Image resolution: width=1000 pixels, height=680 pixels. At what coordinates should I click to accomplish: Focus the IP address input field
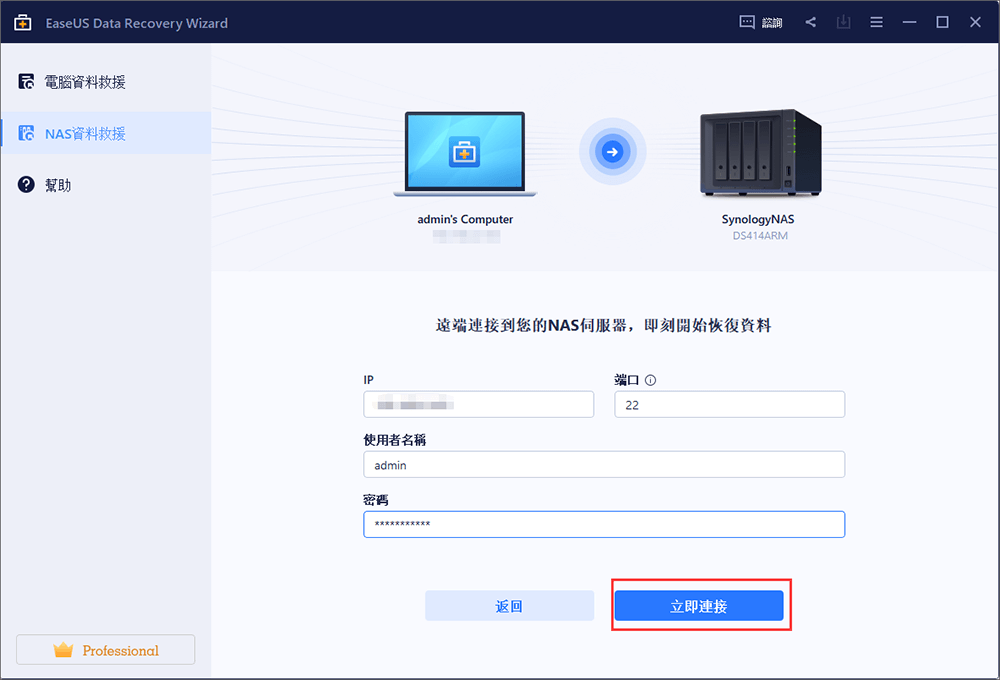tap(478, 404)
